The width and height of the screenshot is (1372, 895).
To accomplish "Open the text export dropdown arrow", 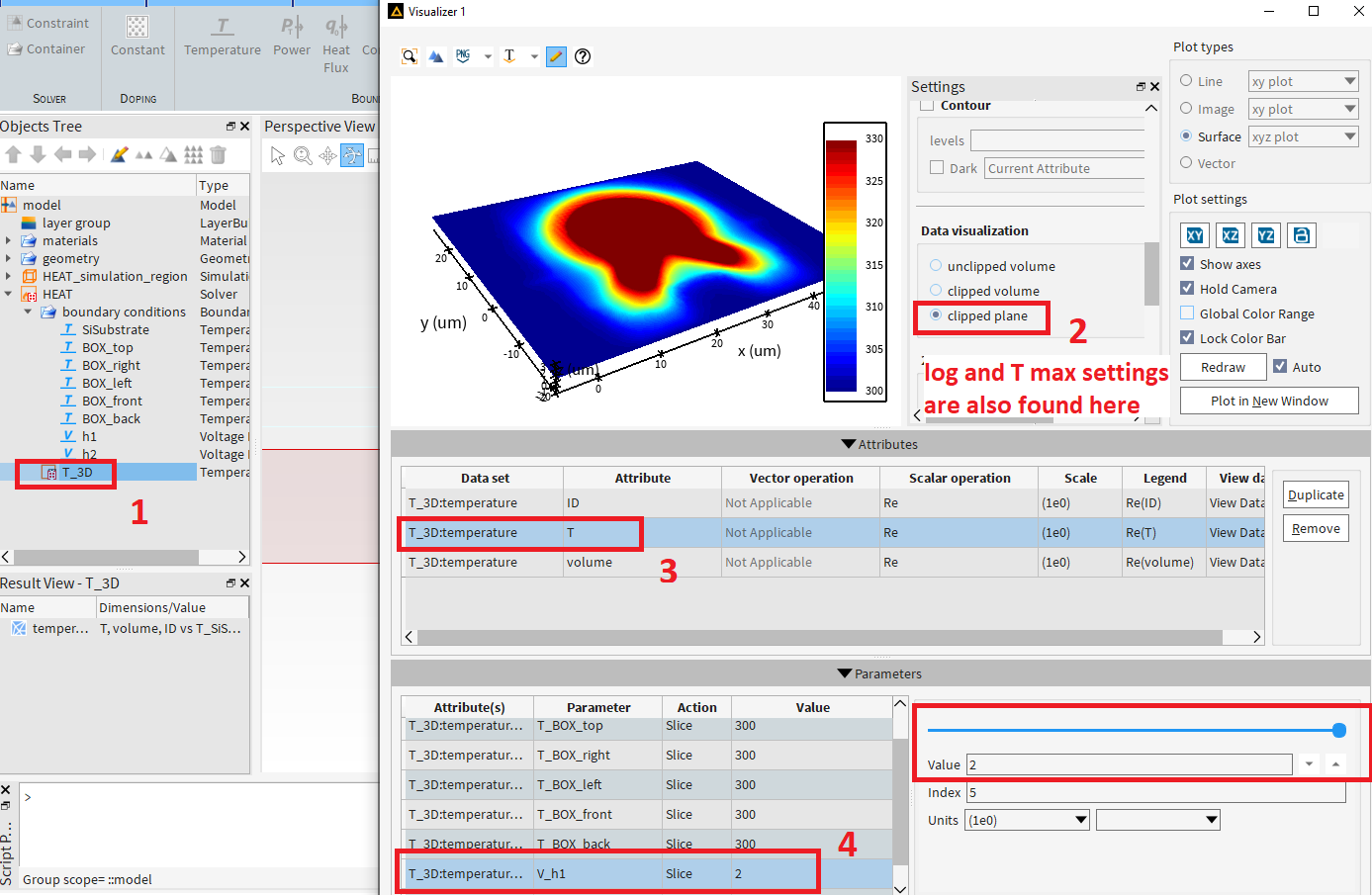I will pyautogui.click(x=534, y=56).
